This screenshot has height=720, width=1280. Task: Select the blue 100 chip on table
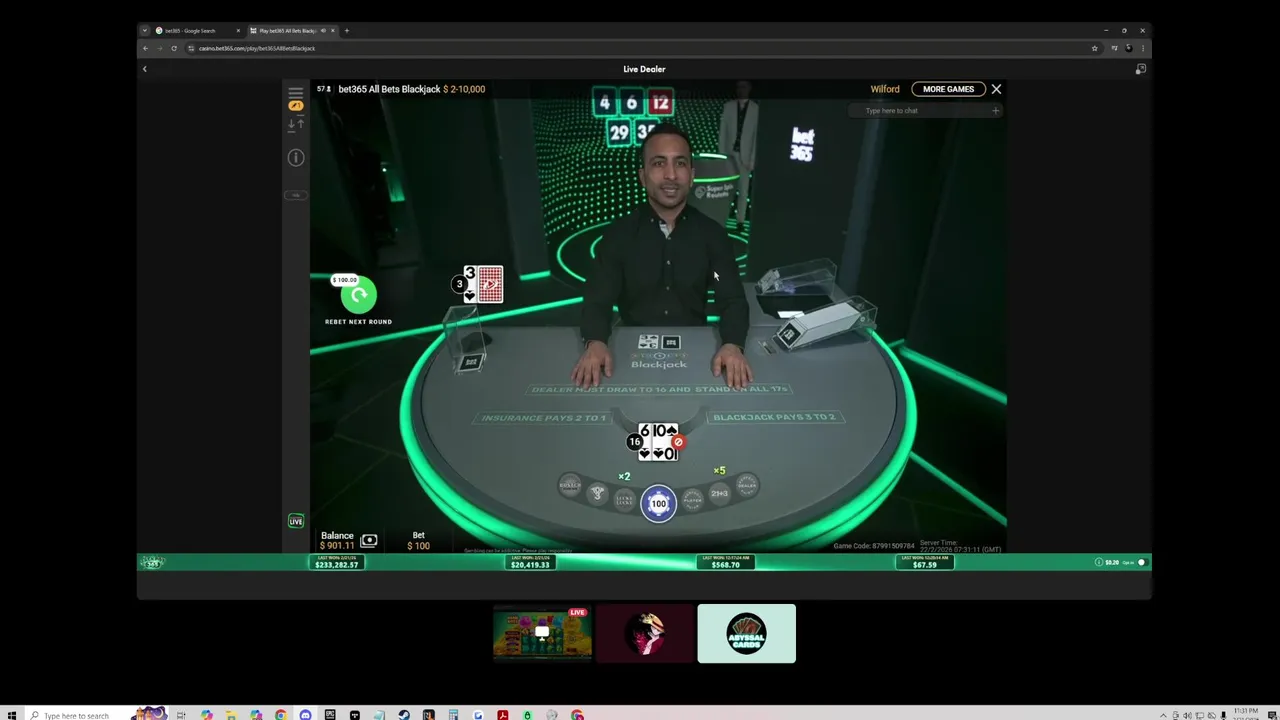(x=658, y=503)
